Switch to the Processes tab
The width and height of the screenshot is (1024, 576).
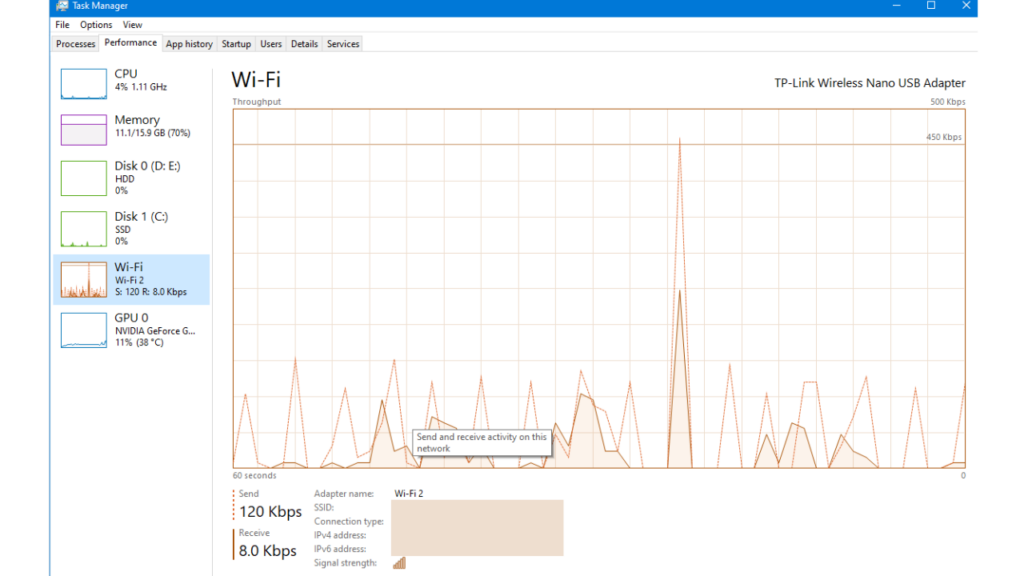pos(75,43)
